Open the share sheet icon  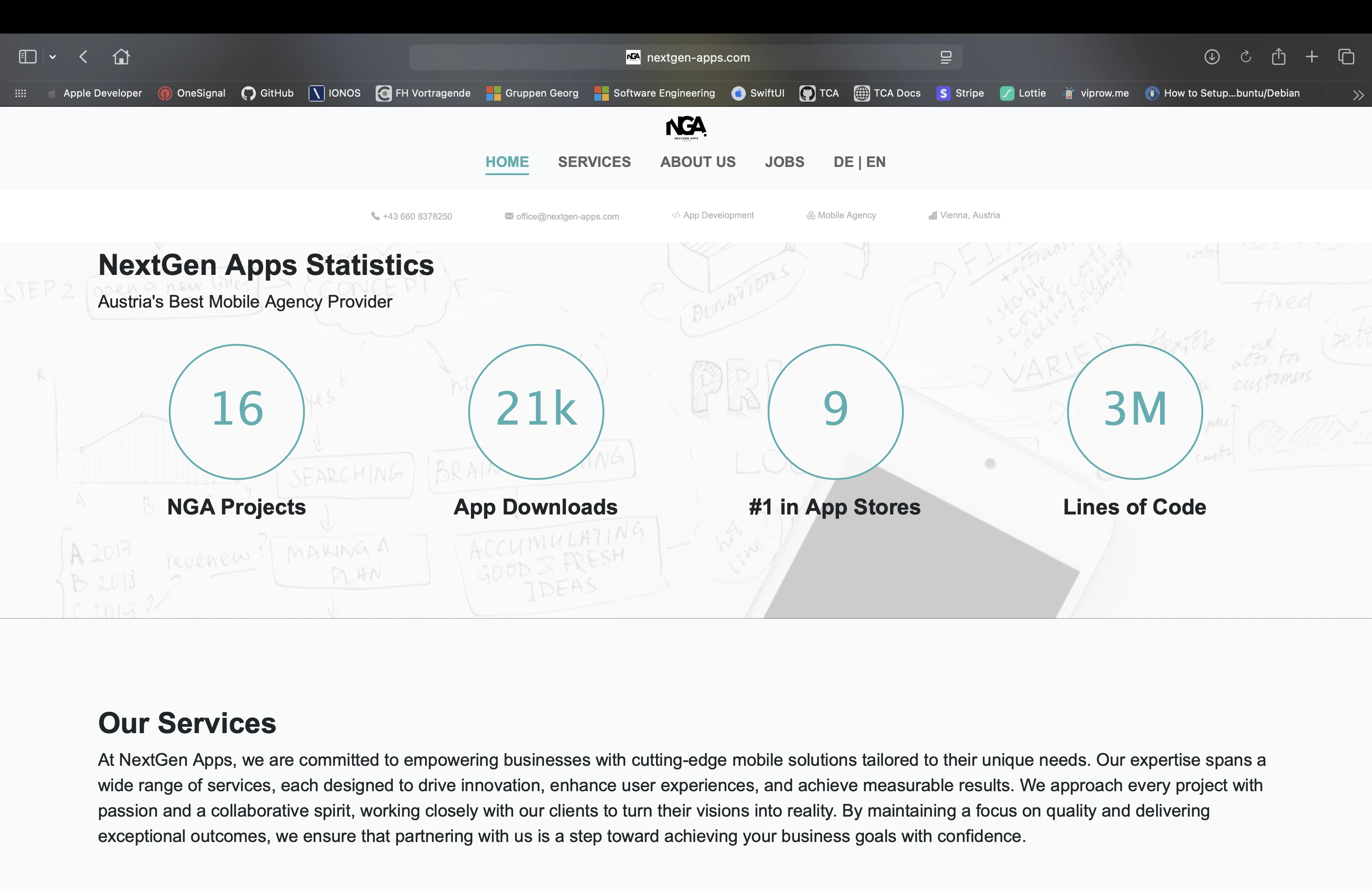1279,56
